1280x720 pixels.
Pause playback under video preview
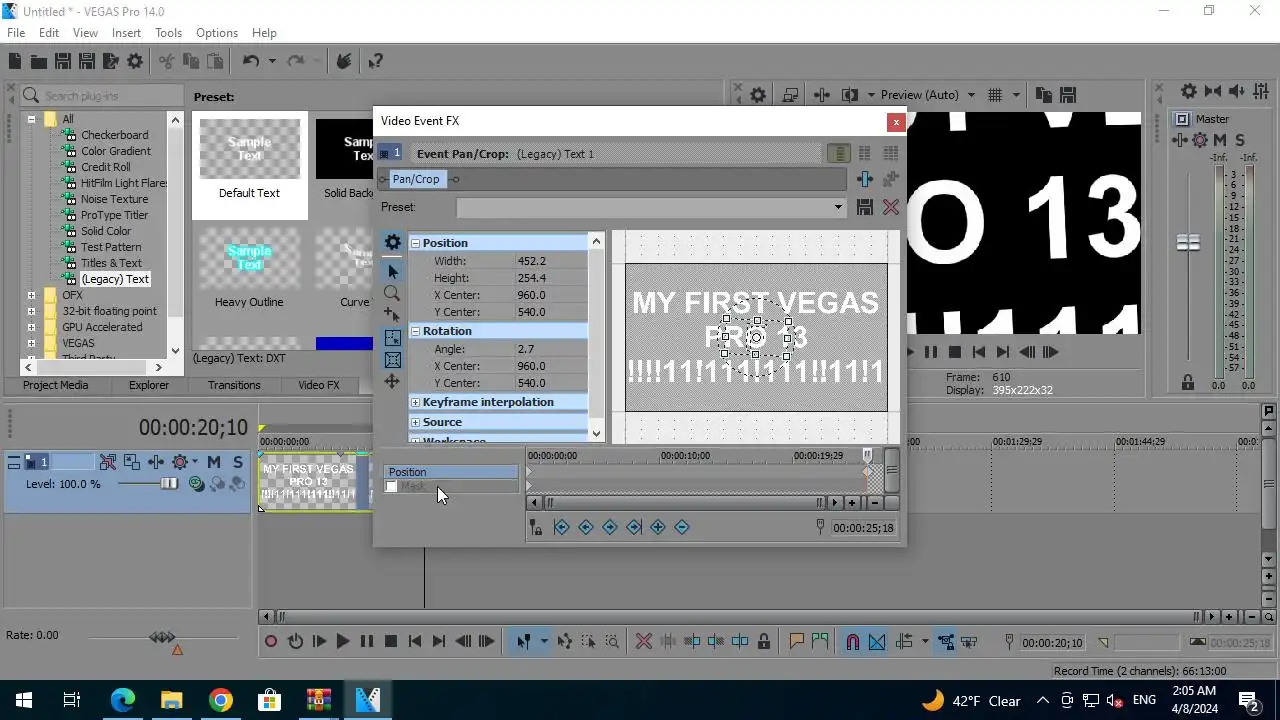click(x=931, y=352)
